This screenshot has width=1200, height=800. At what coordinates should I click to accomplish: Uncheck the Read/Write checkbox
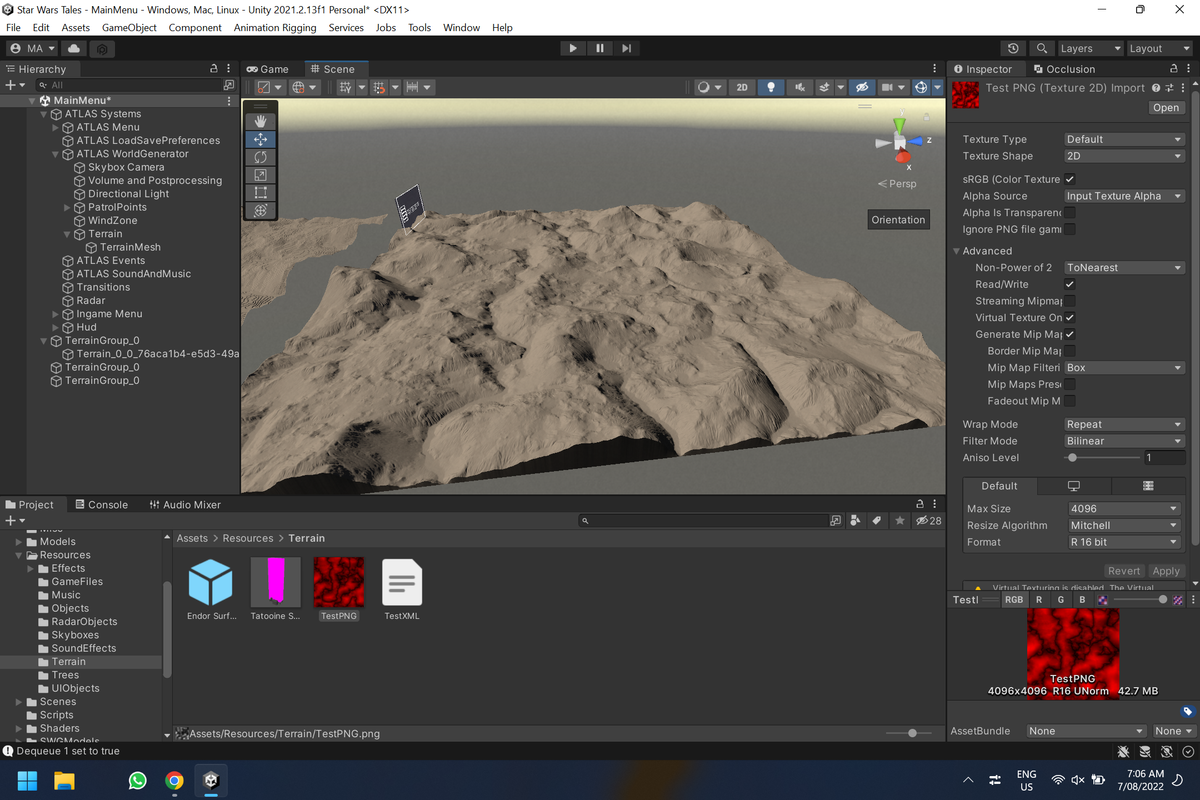[x=1069, y=284]
